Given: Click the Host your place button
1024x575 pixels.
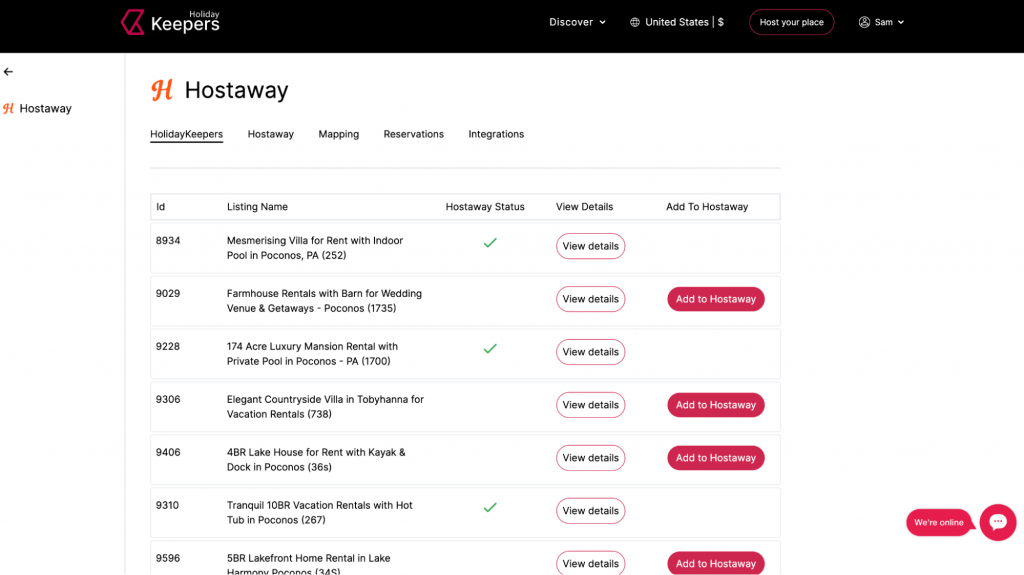Looking at the screenshot, I should pyautogui.click(x=791, y=22).
